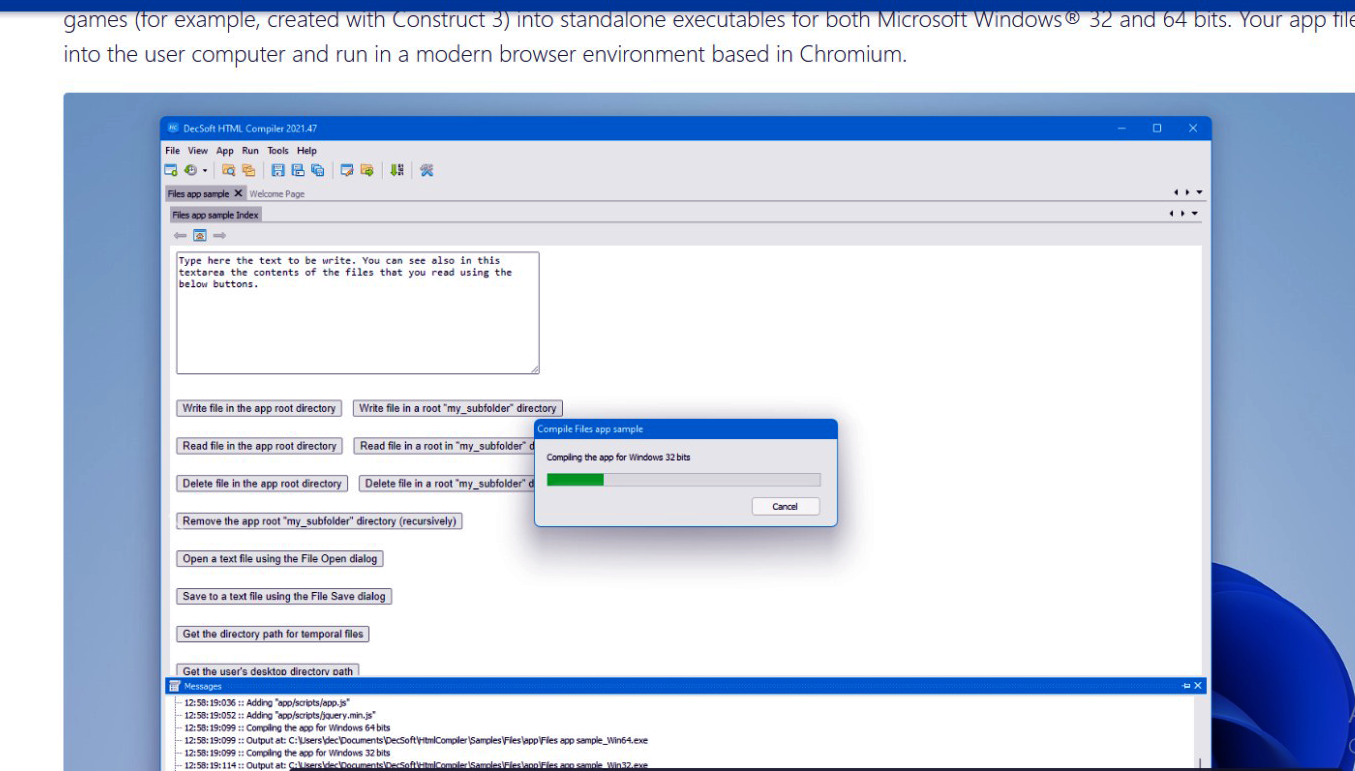The image size is (1355, 771).
Task: Open dropdown arrow beside recent apps icon
Action: [205, 171]
